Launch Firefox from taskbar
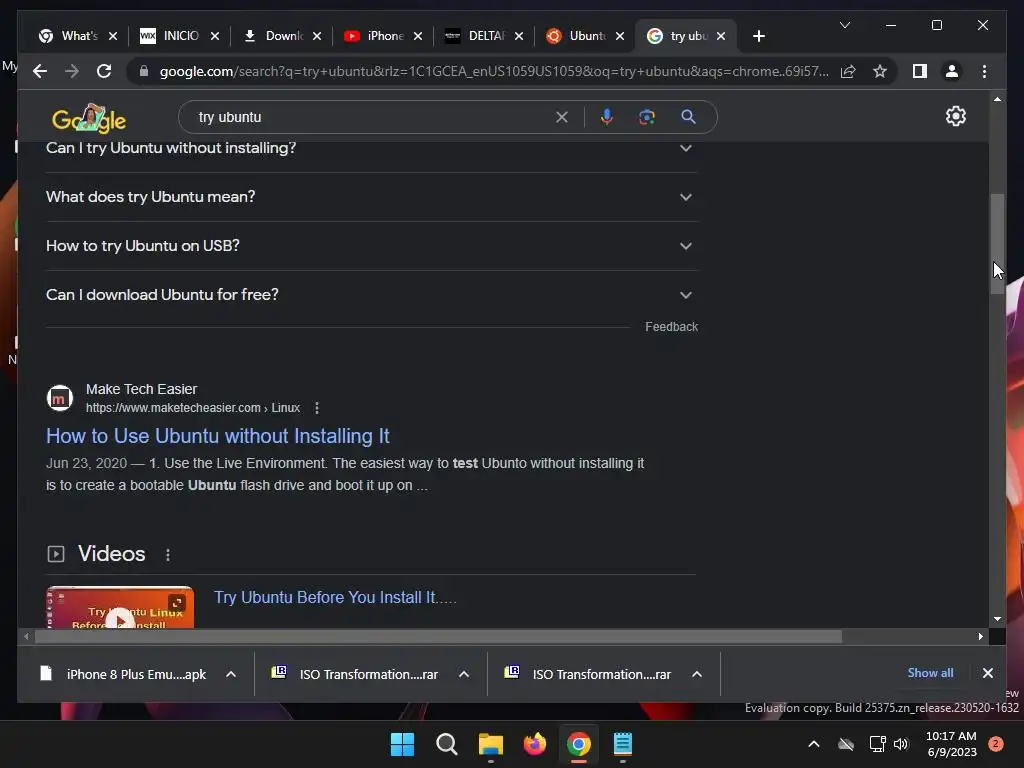The height and width of the screenshot is (768, 1024). click(x=535, y=744)
